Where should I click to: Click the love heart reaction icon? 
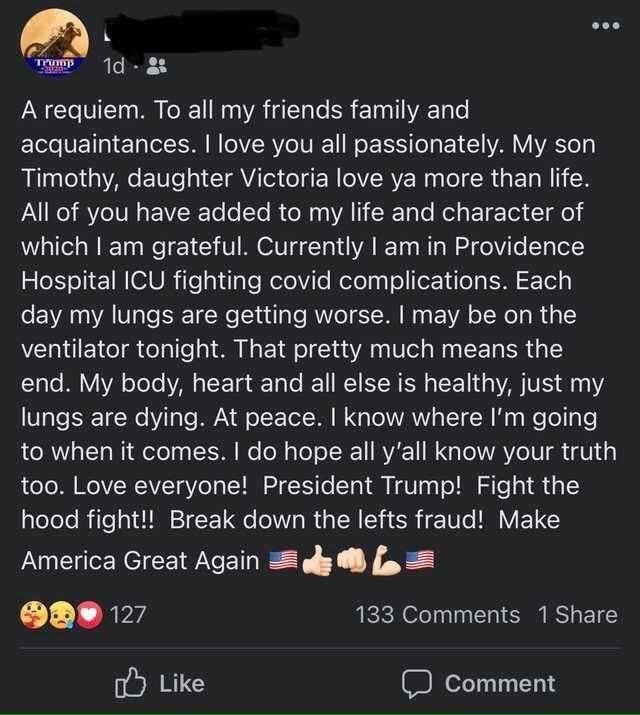(90, 615)
